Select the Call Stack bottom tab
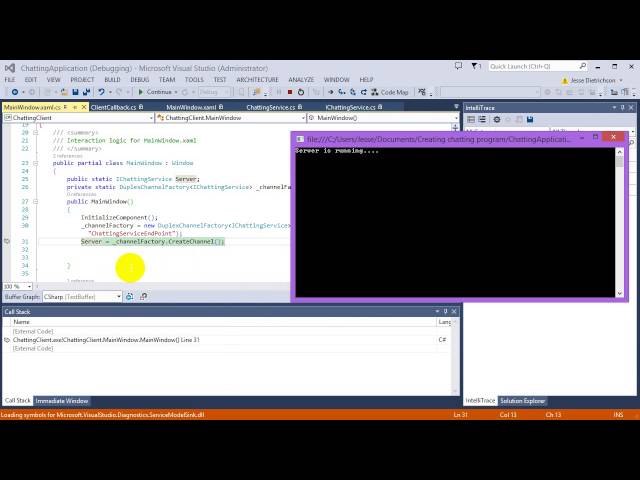The width and height of the screenshot is (640, 480). (x=18, y=401)
